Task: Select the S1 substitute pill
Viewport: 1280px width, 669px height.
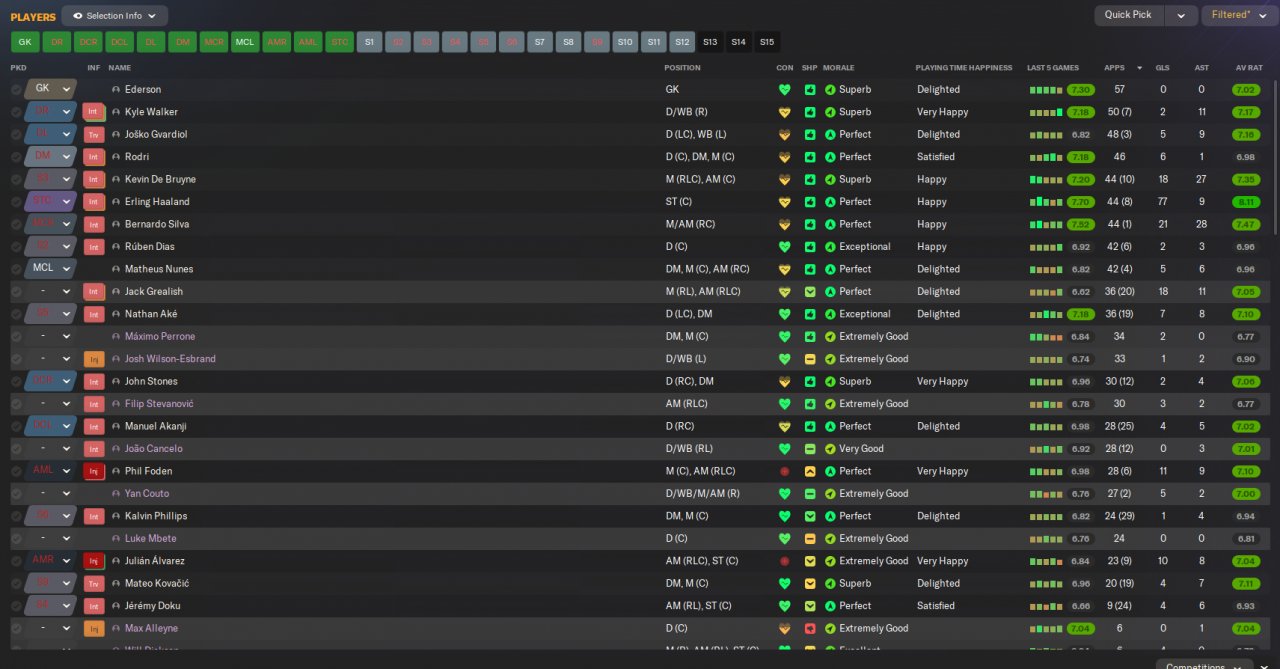Action: (369, 42)
